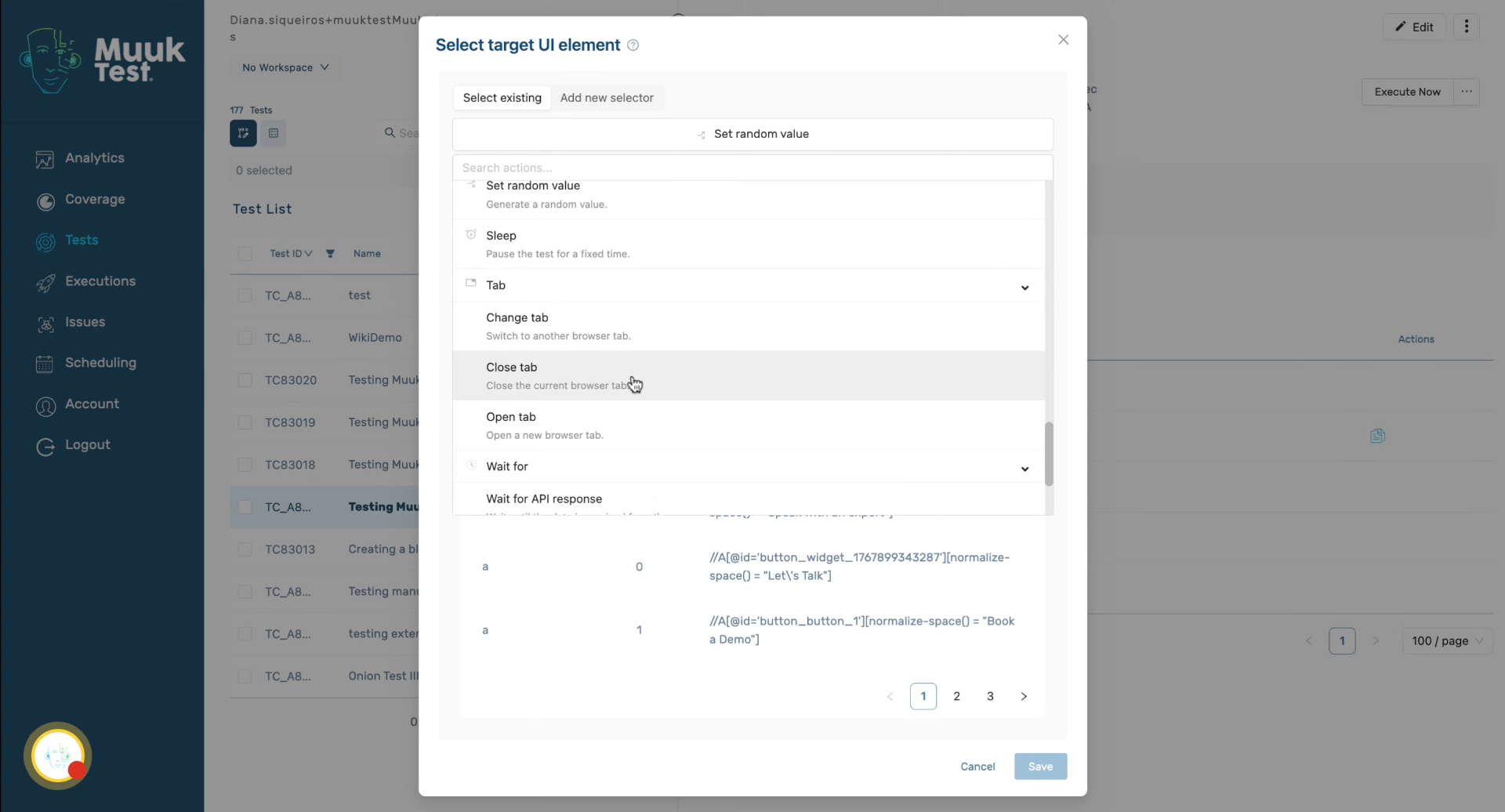Image resolution: width=1505 pixels, height=812 pixels.
Task: Close the Select target UI element dialog
Action: [x=1063, y=39]
